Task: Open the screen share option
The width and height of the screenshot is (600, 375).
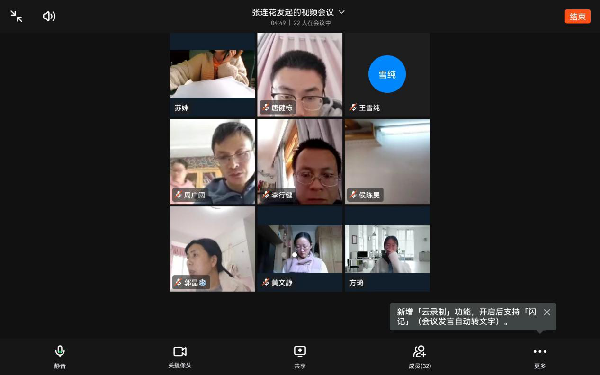Action: point(300,356)
